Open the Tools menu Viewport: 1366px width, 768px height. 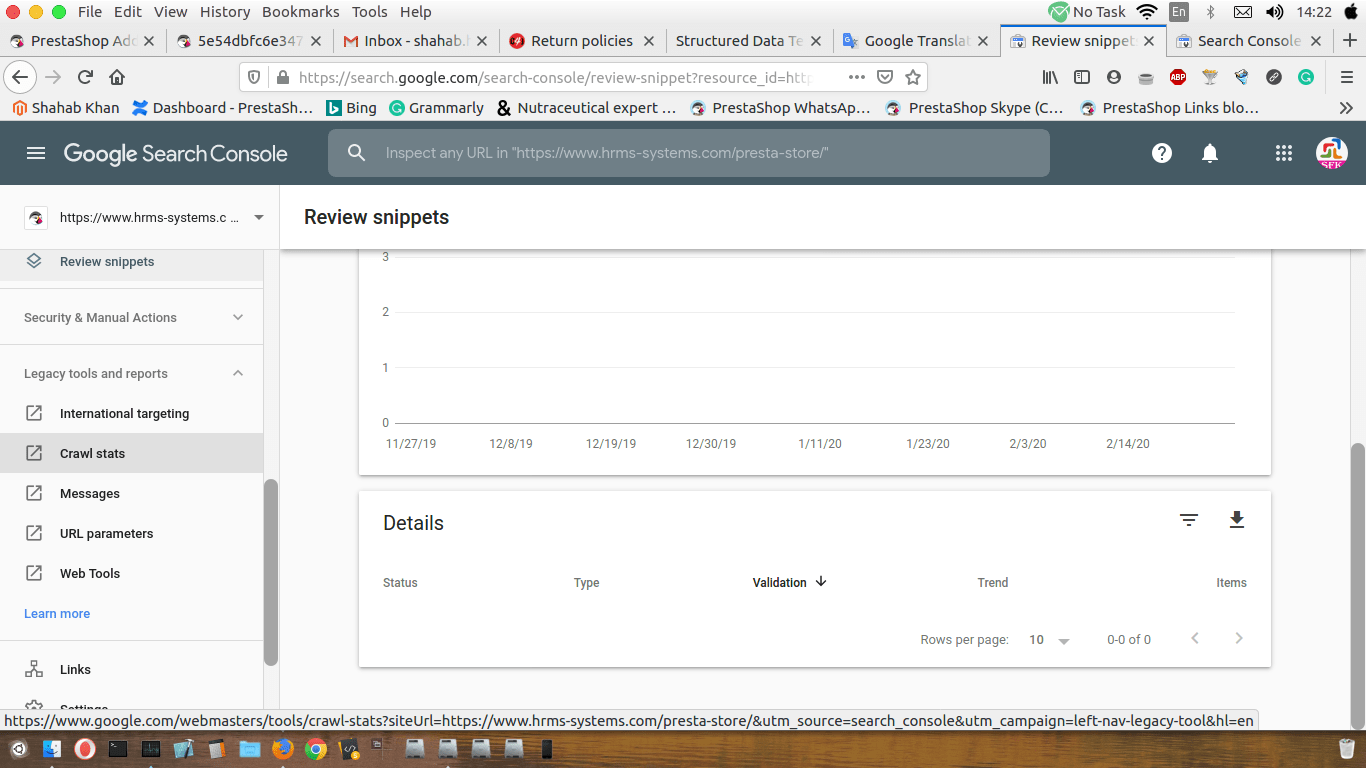tap(370, 12)
